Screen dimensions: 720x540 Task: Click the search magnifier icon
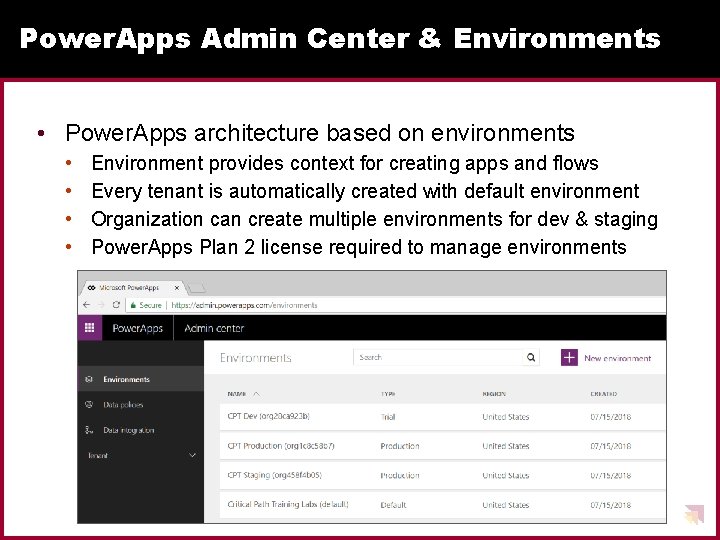[531, 357]
